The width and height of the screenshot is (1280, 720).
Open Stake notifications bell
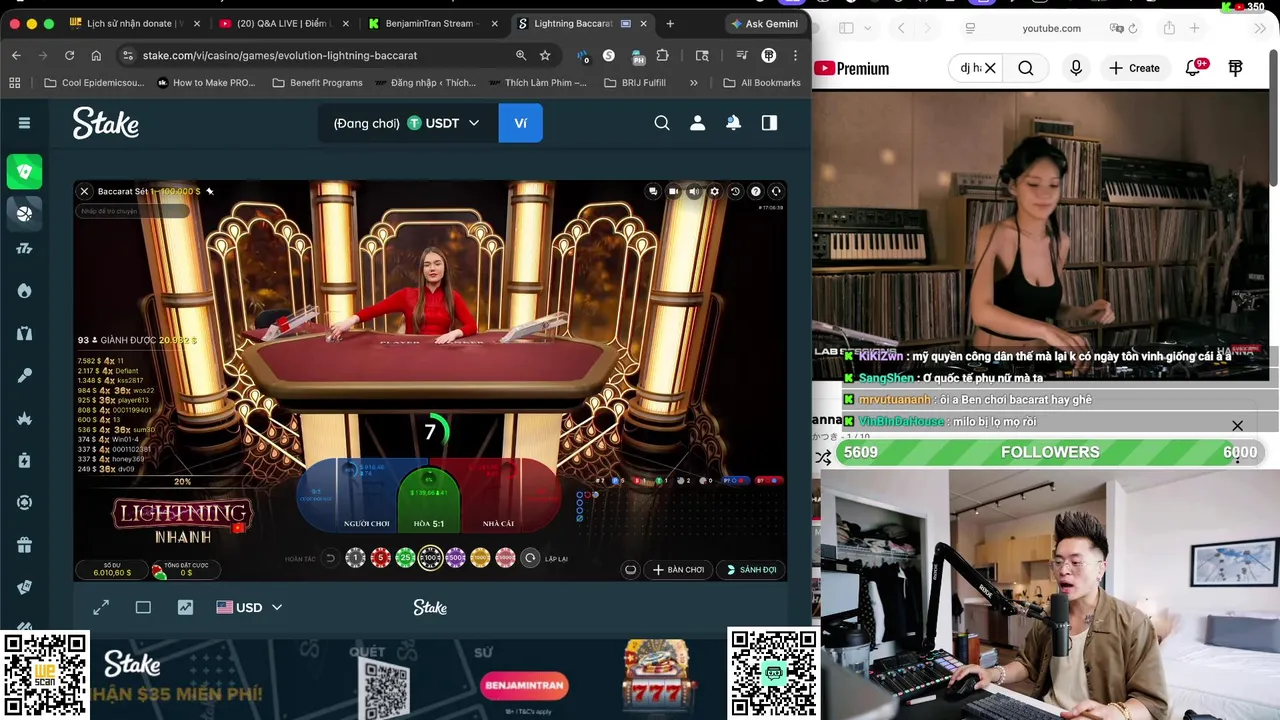click(x=733, y=123)
